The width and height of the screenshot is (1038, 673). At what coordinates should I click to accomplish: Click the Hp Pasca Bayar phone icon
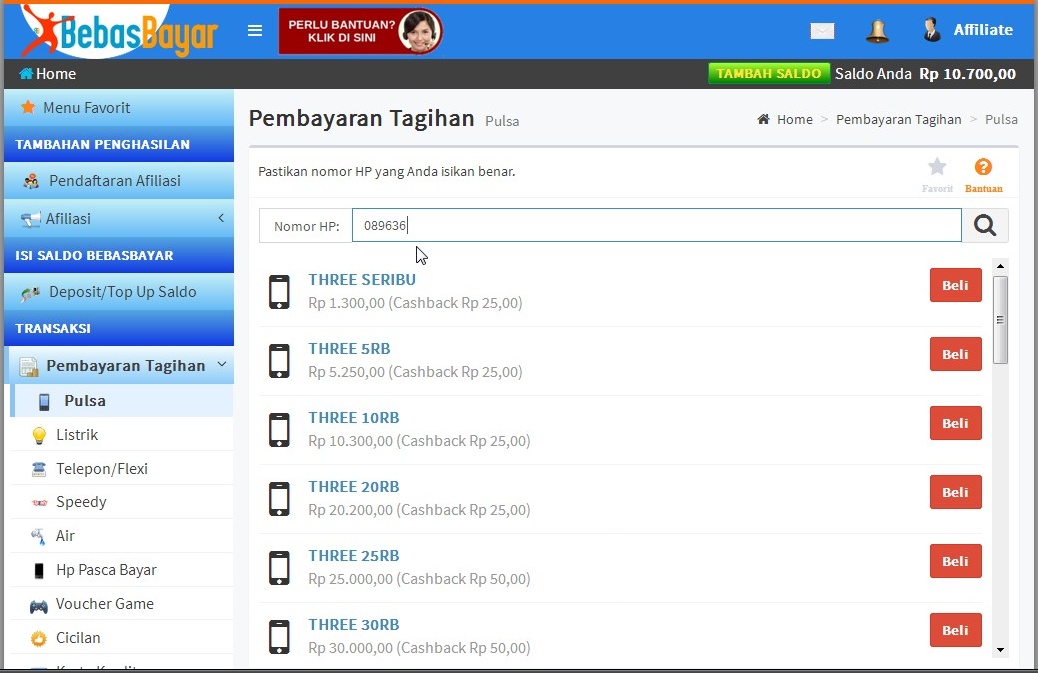(39, 570)
